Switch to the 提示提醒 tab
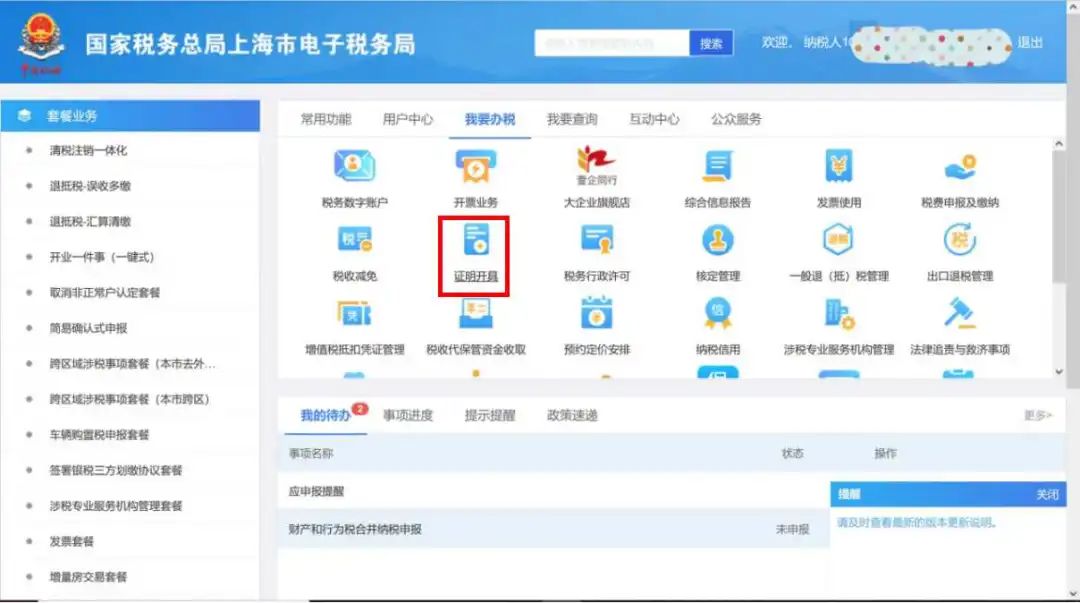 pos(490,416)
